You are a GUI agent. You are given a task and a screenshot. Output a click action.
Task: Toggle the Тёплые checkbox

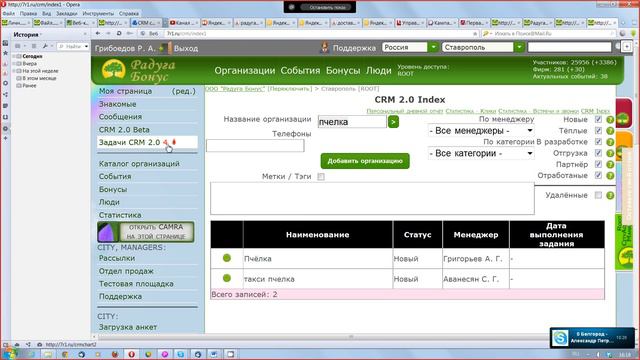coord(598,131)
